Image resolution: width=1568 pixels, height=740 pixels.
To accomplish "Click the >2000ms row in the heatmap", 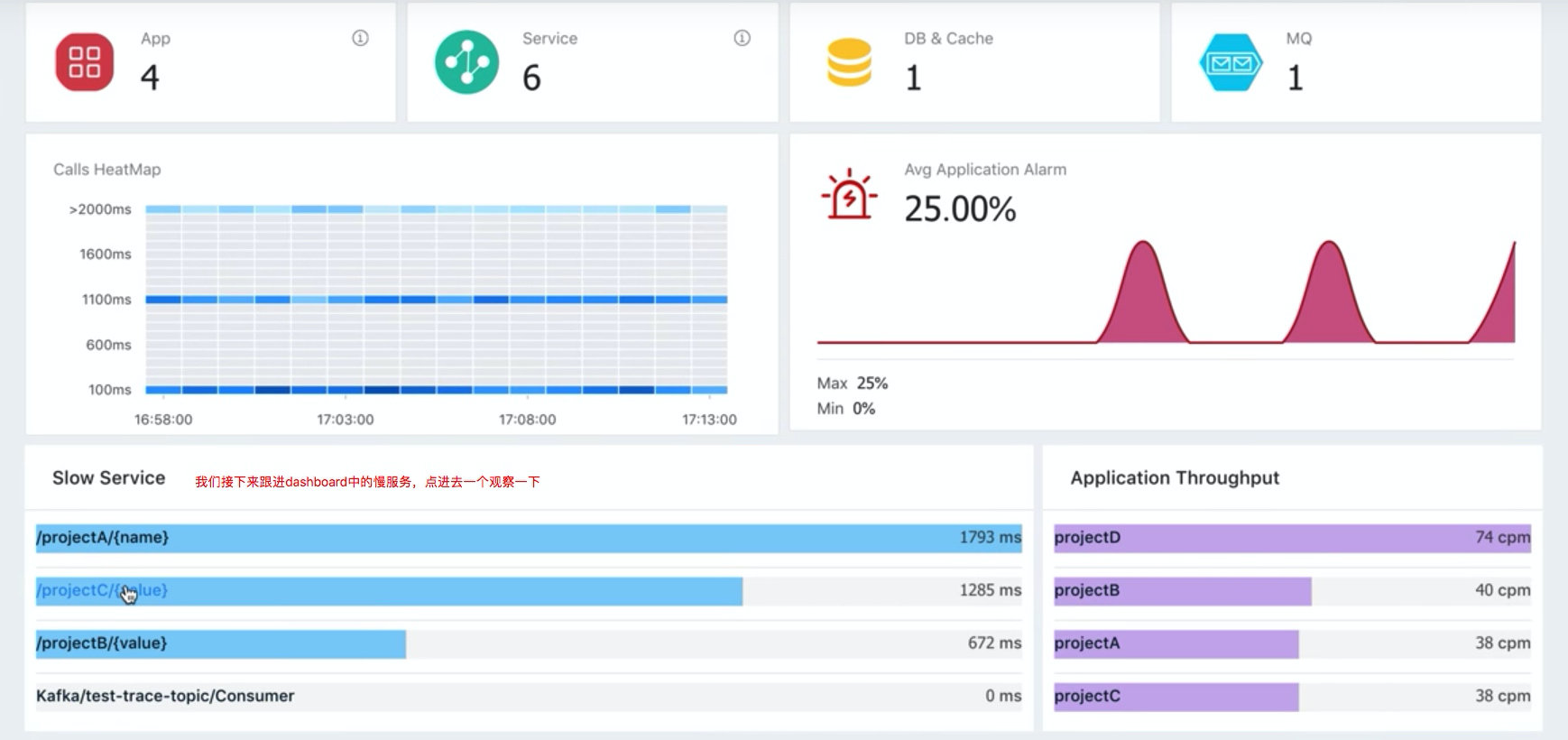I will pyautogui.click(x=436, y=209).
